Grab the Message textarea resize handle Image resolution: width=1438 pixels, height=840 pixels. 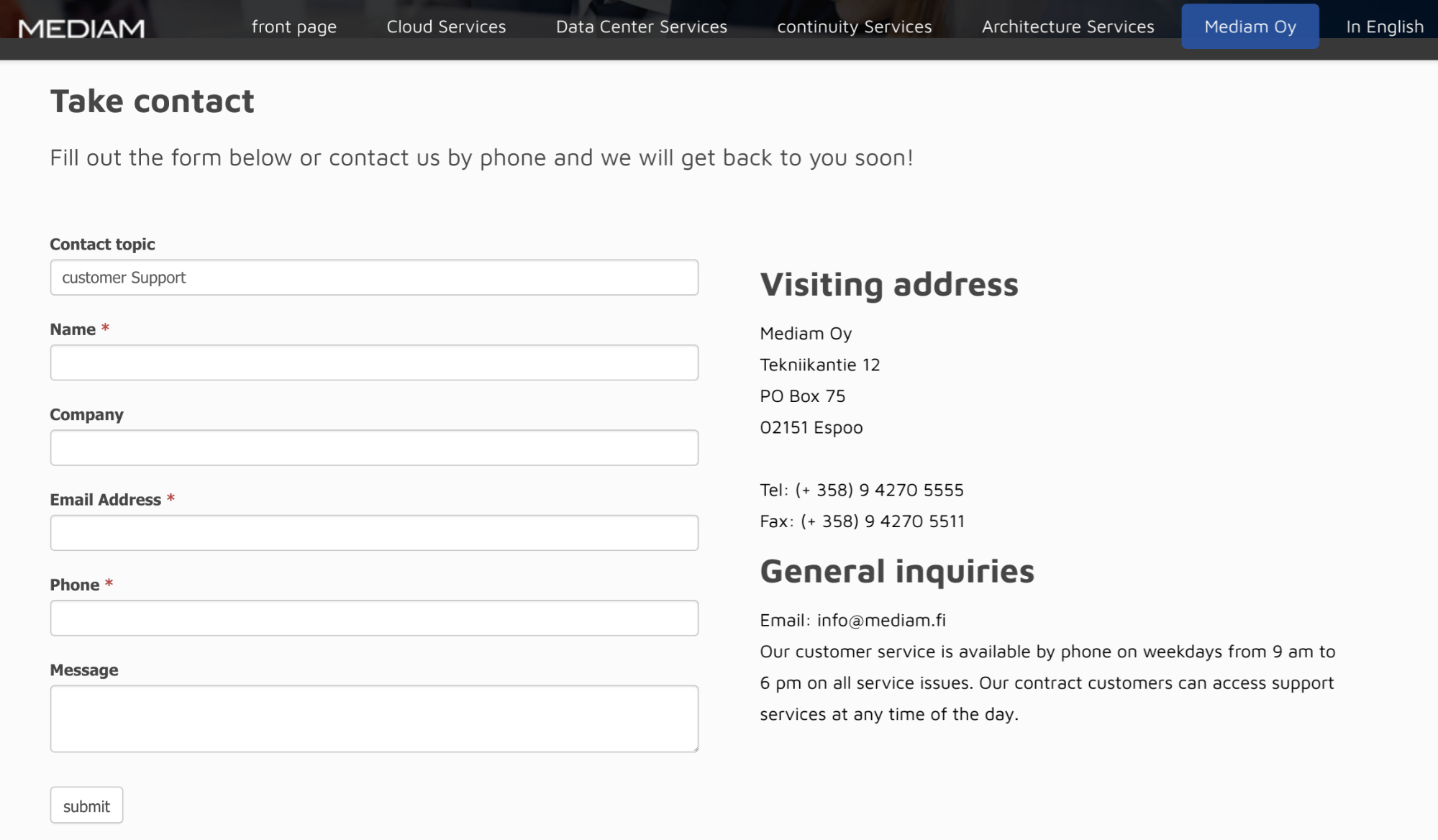[693, 747]
